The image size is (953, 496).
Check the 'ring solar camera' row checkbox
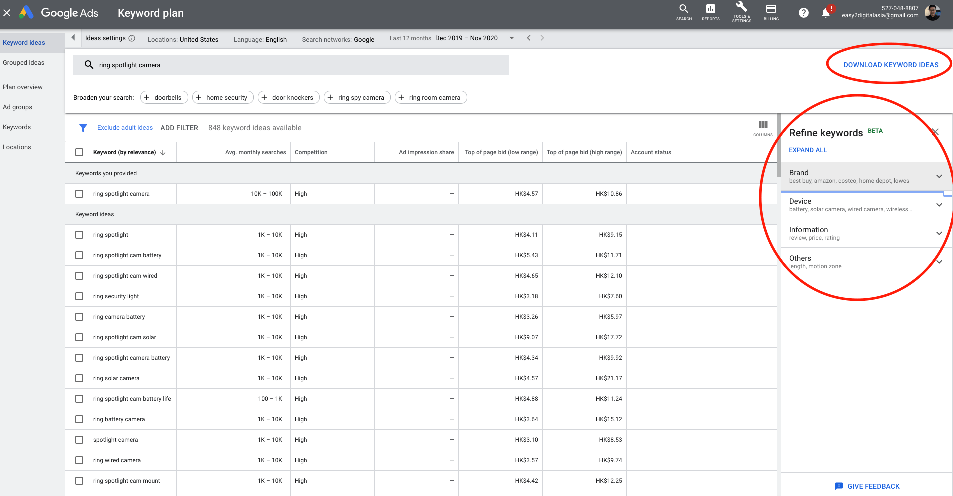79,378
